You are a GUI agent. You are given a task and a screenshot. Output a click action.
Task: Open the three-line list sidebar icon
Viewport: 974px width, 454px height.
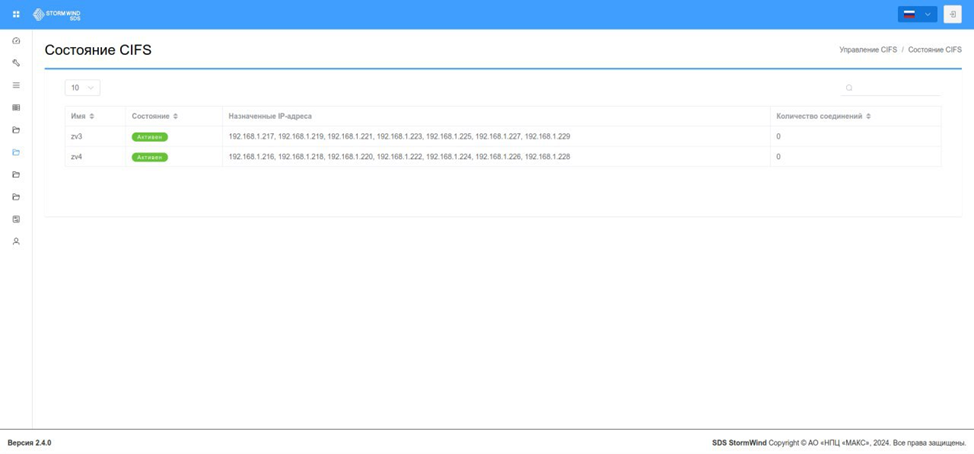click(16, 85)
